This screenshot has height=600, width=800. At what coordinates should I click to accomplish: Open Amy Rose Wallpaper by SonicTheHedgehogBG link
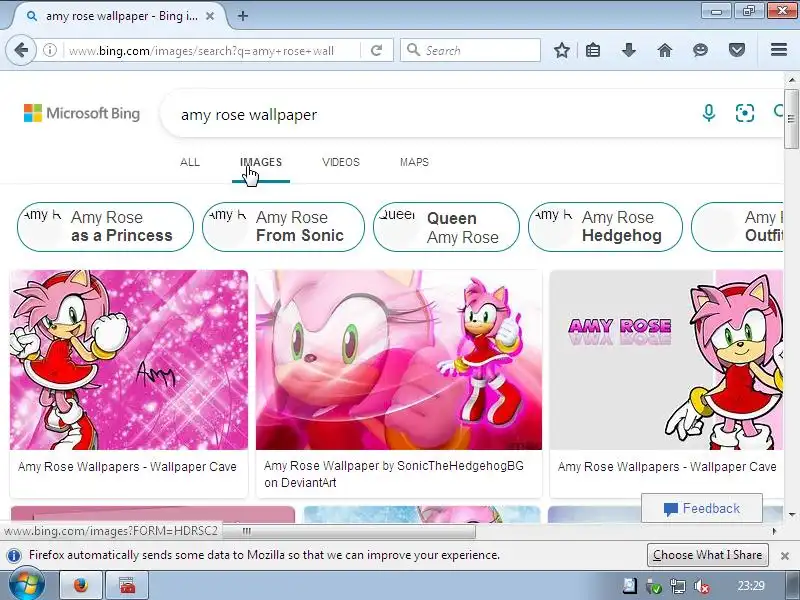click(394, 474)
